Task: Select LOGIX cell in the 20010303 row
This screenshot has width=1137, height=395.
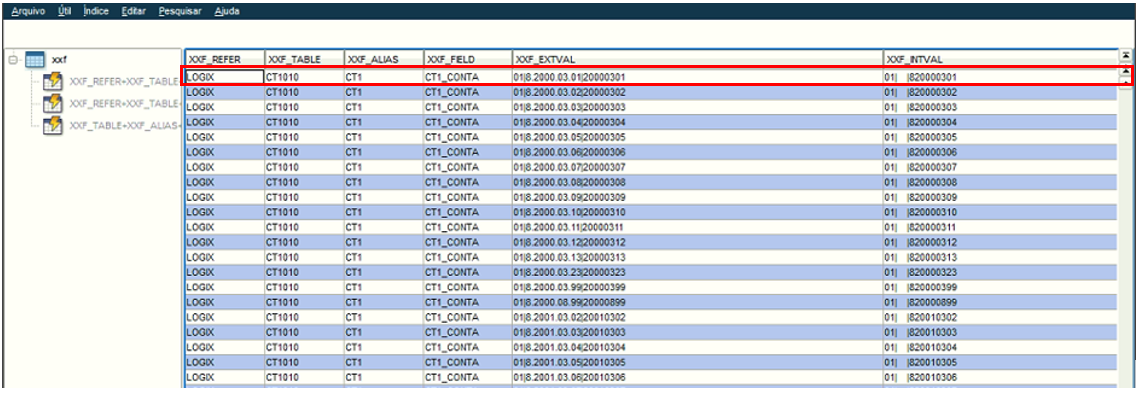Action: (x=225, y=332)
